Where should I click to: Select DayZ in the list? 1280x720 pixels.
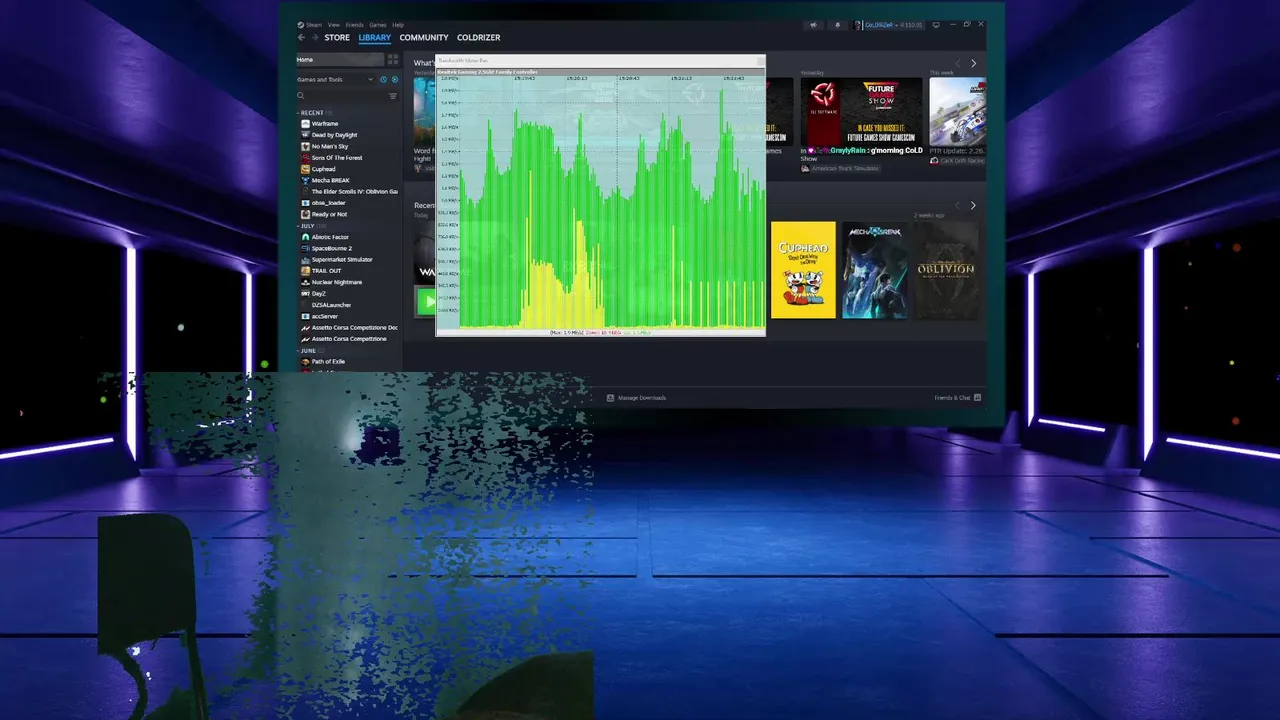(x=319, y=294)
